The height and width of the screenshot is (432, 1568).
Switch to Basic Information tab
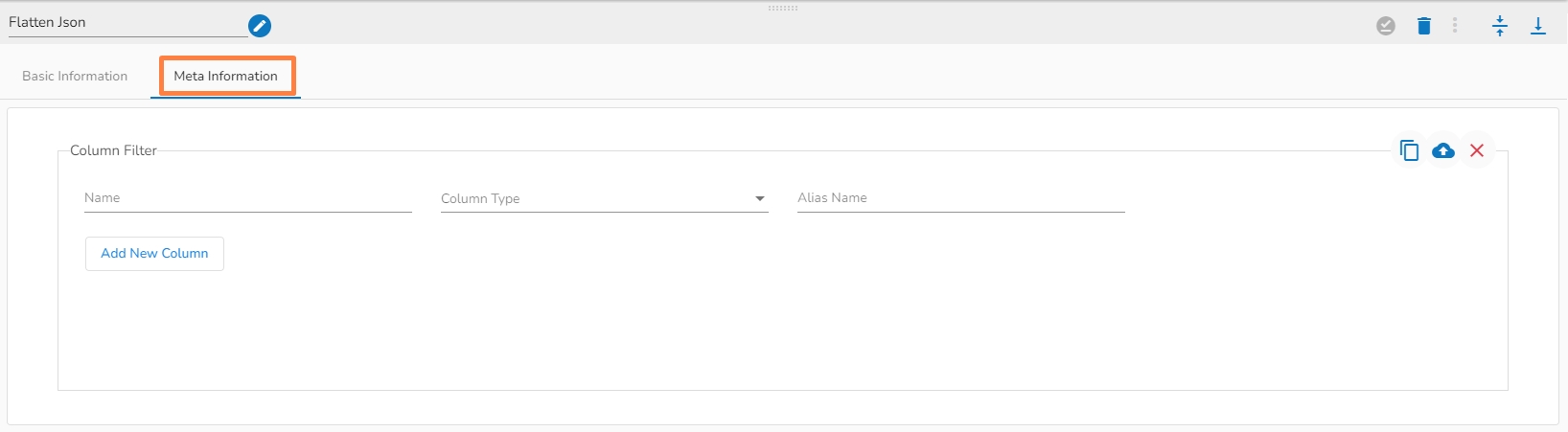(75, 76)
